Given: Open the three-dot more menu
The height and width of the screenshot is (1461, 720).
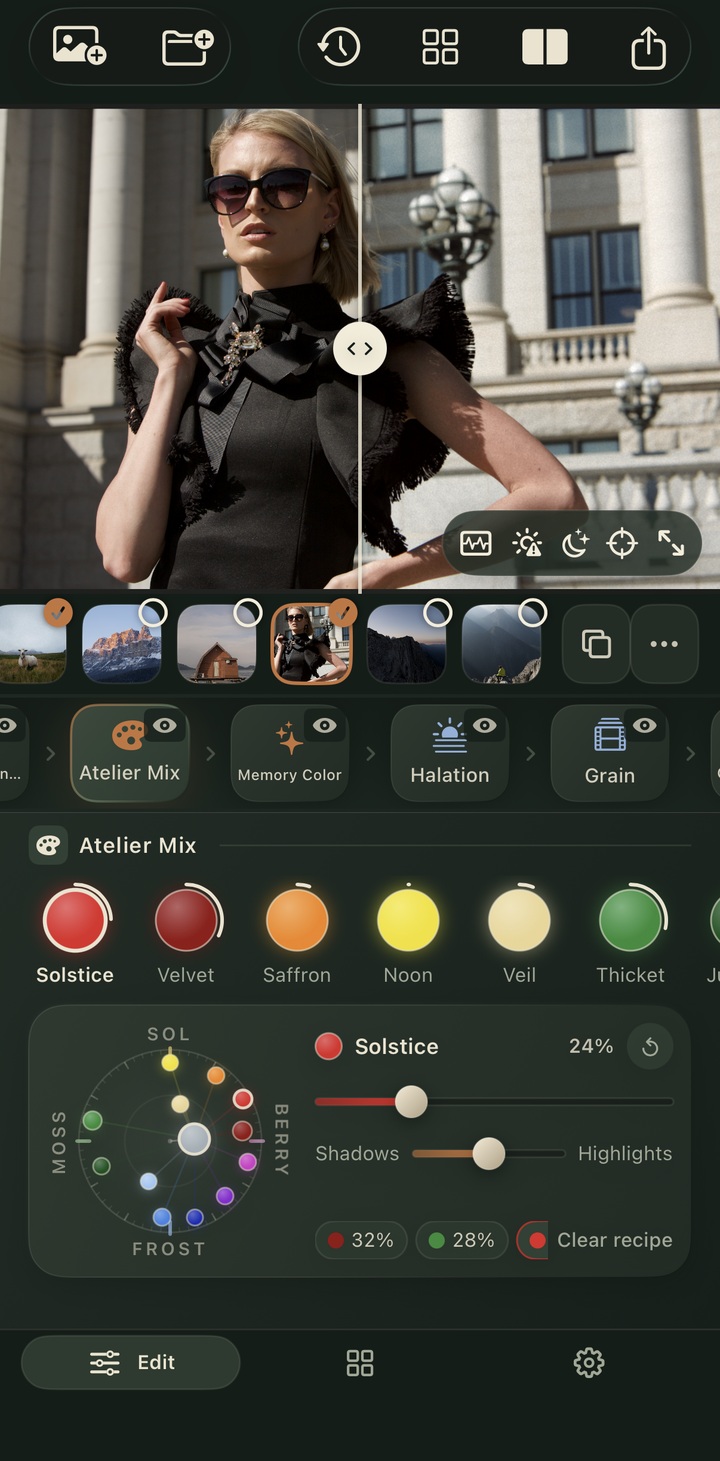Looking at the screenshot, I should [x=664, y=644].
